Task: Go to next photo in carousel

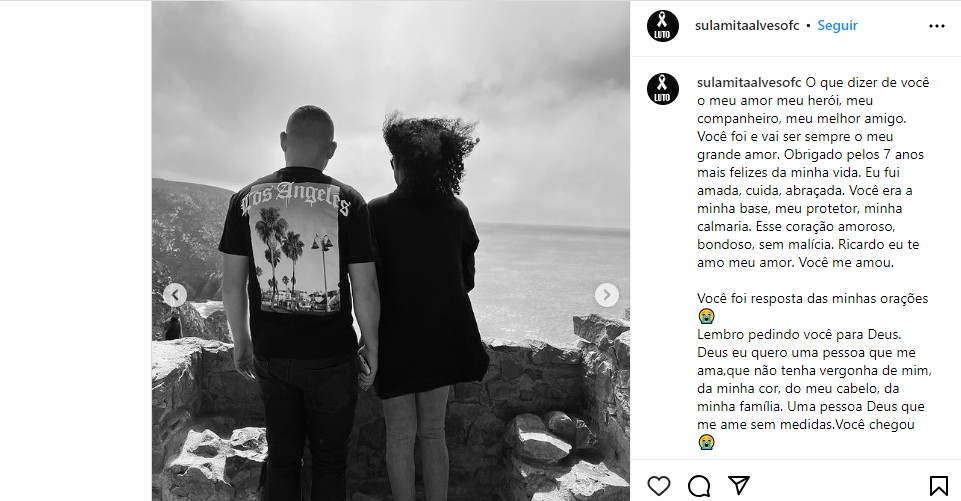Action: click(x=606, y=295)
